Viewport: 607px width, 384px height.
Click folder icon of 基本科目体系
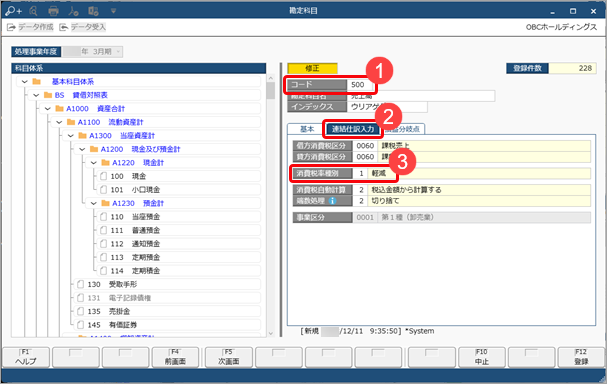click(37, 82)
